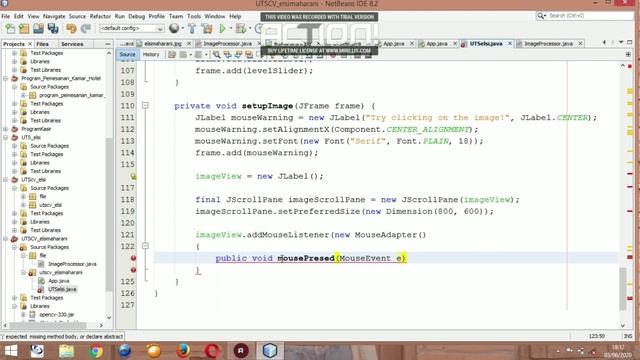This screenshot has width=640, height=360.
Task: Show the opened documents list arrow
Action: coord(621,42)
